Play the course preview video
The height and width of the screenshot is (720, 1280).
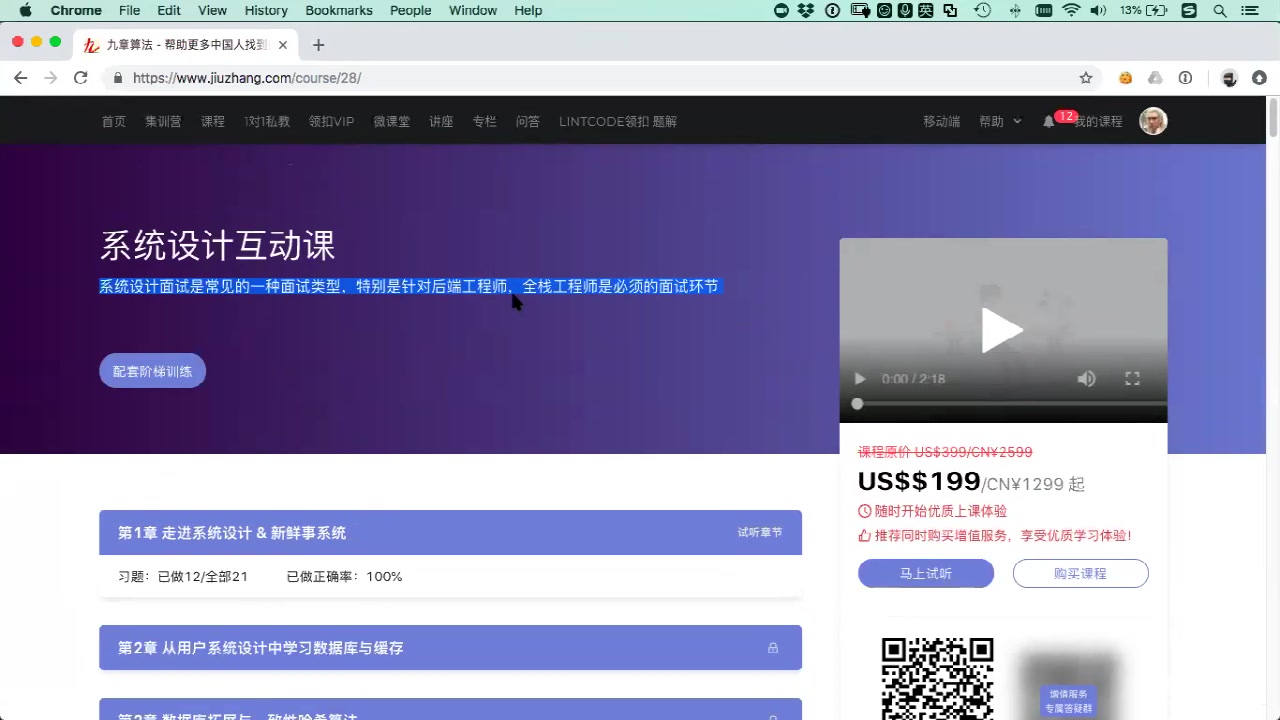(x=1002, y=330)
